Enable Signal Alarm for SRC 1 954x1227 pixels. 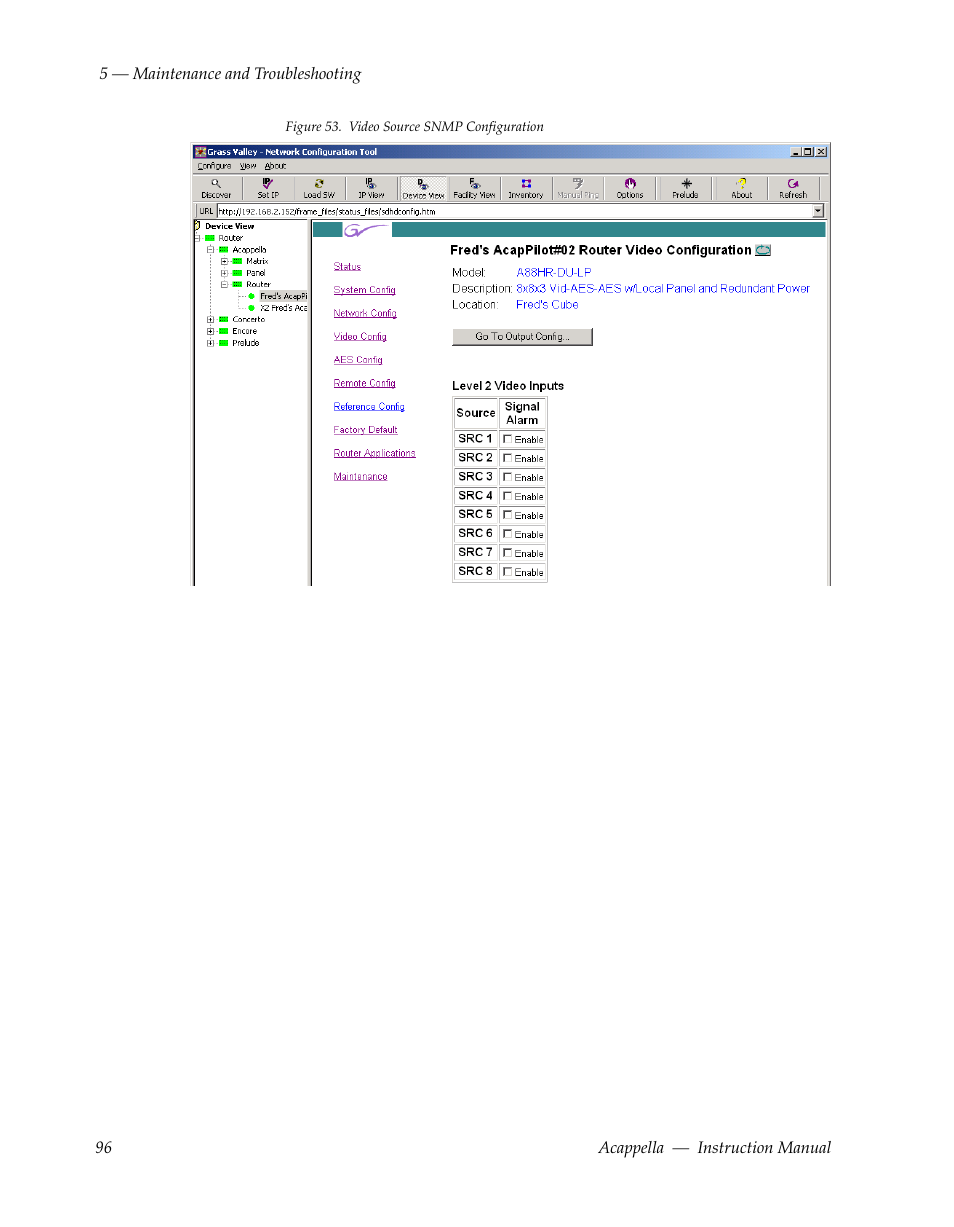pyautogui.click(x=508, y=439)
